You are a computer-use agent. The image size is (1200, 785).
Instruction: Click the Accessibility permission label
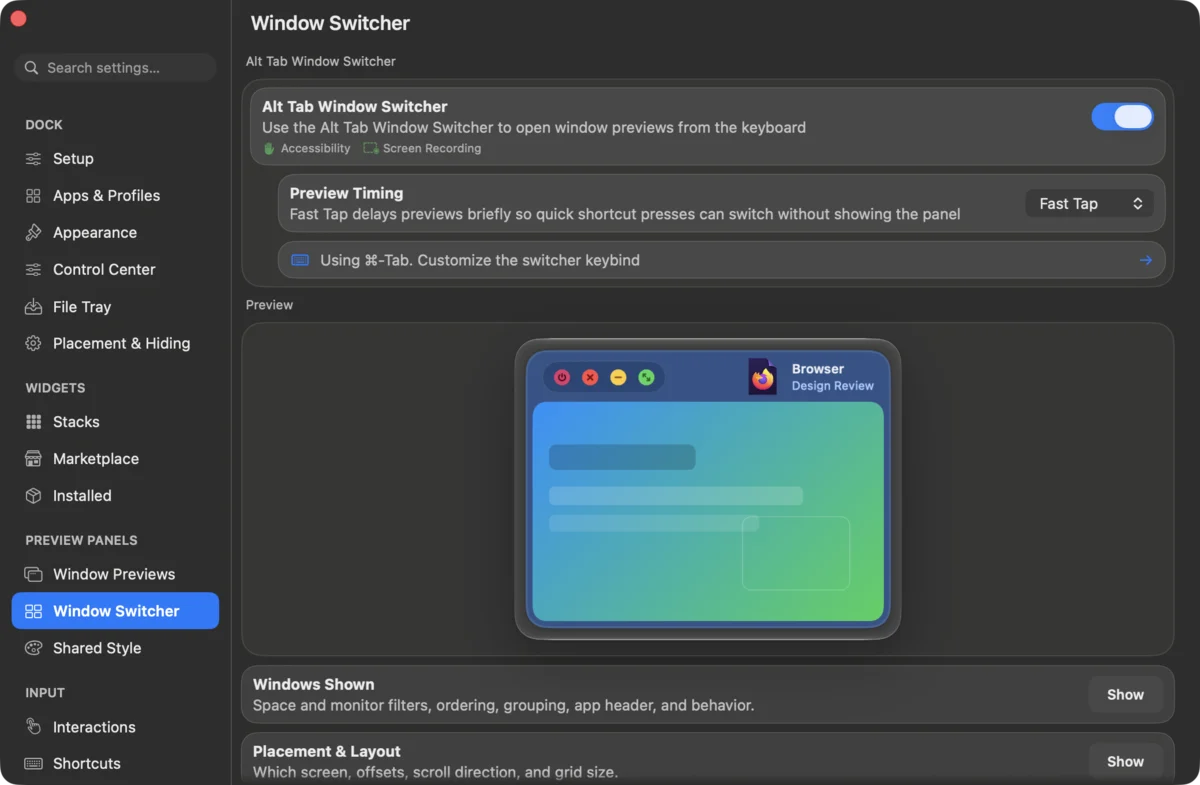315,148
